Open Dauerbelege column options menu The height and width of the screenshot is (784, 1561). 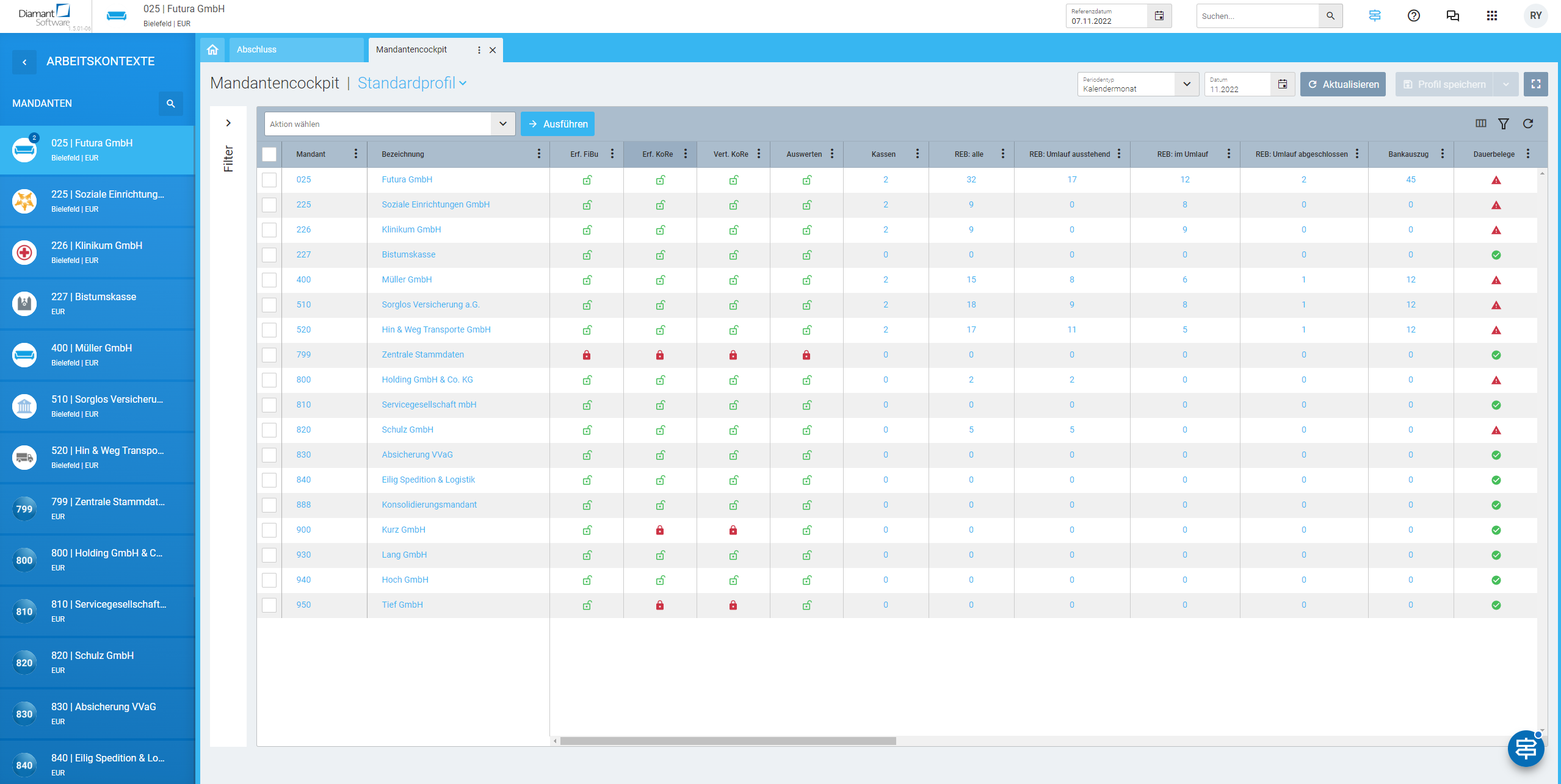tap(1528, 154)
